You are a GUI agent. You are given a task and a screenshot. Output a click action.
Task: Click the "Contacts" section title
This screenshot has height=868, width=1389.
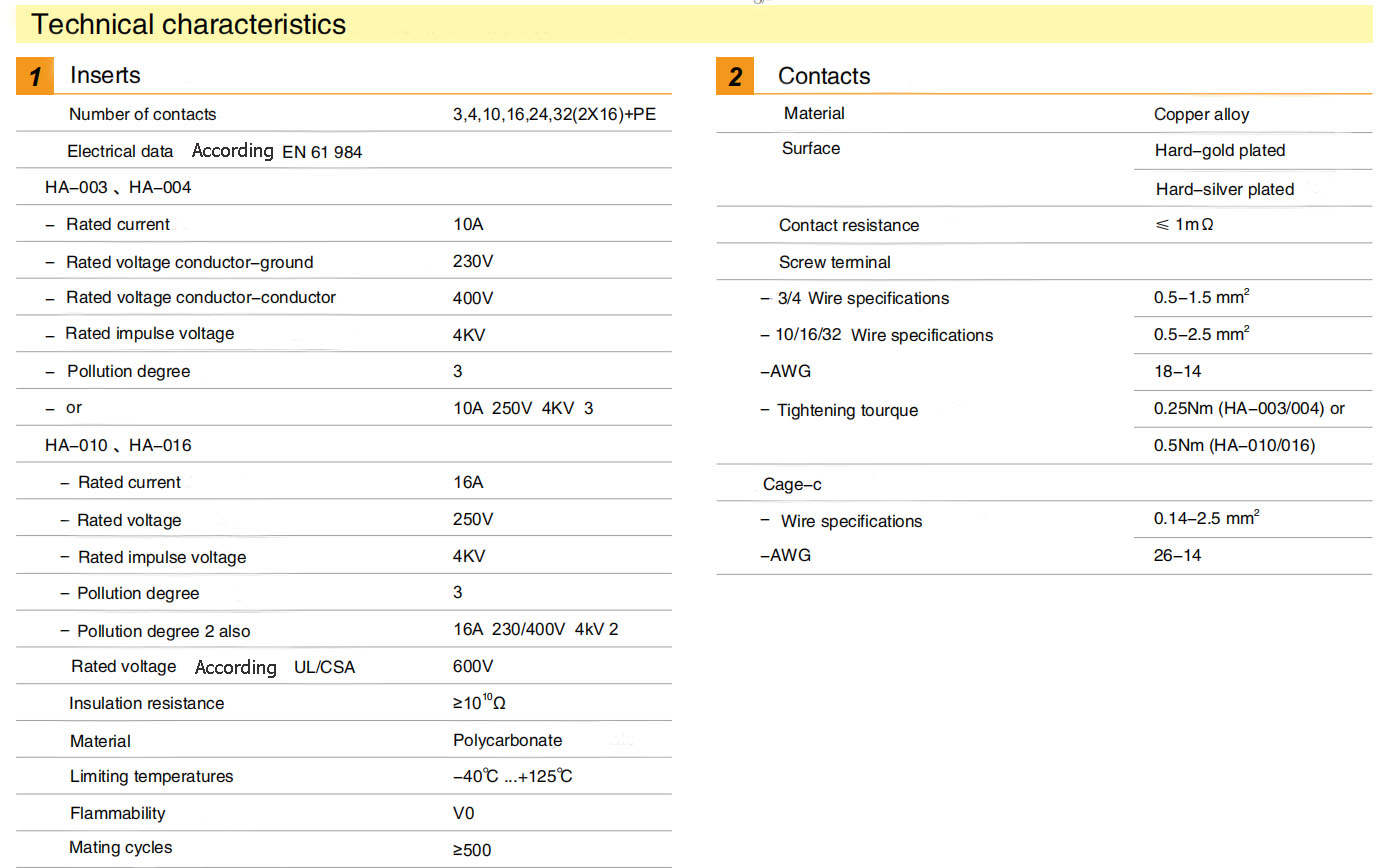[x=824, y=76]
